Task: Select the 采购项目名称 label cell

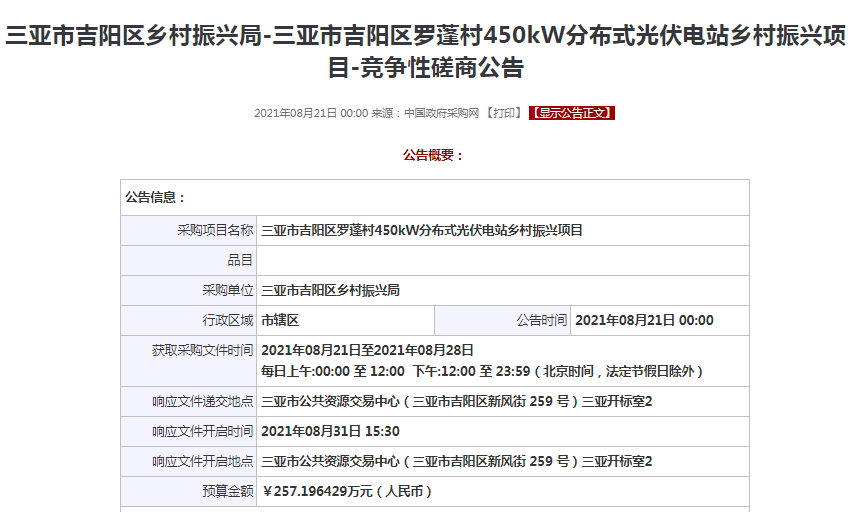Action: click(x=215, y=230)
